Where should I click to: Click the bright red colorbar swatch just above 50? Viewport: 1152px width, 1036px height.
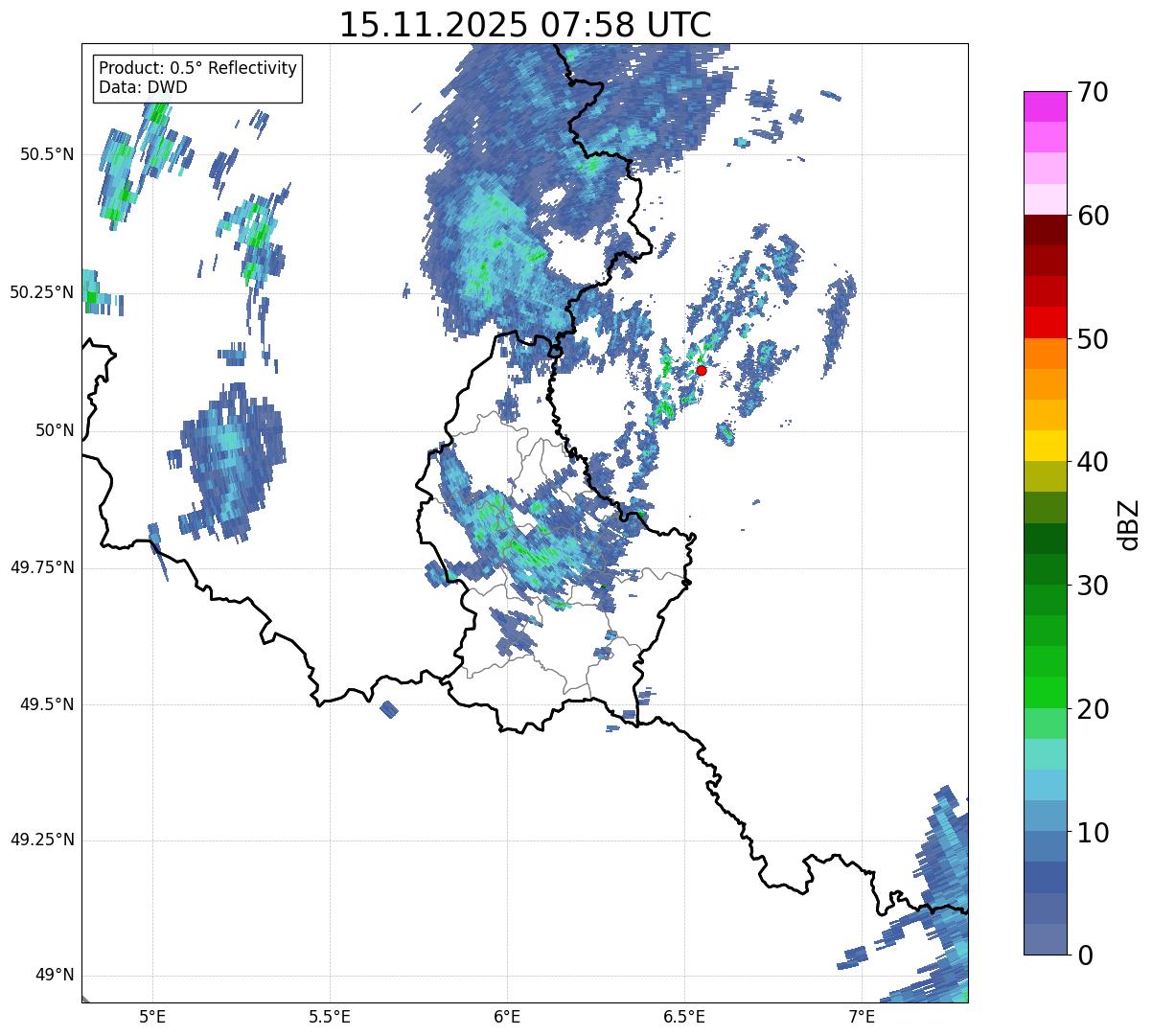click(x=1045, y=322)
